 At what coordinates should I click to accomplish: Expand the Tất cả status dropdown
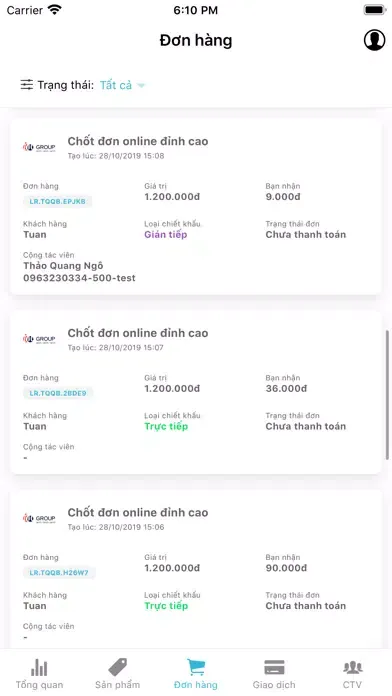tap(123, 85)
